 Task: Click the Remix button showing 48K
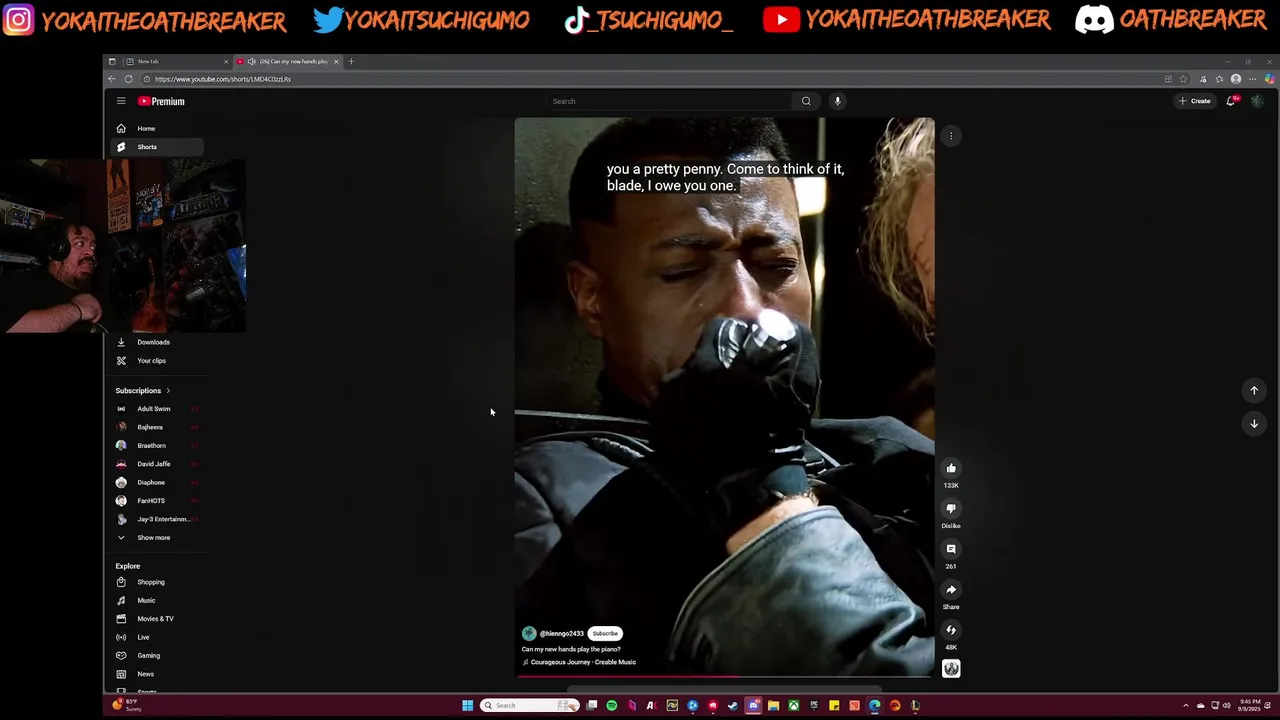point(951,630)
